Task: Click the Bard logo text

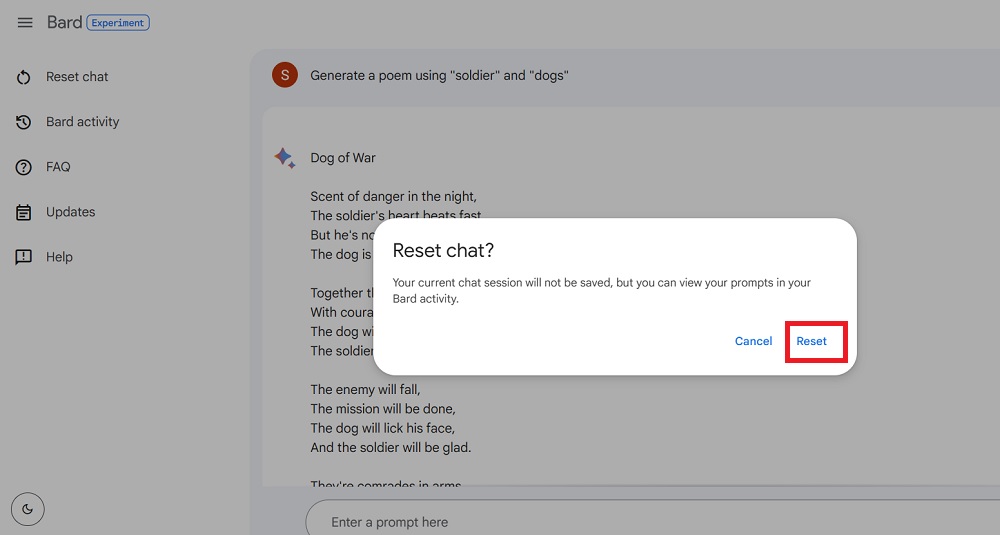Action: pyautogui.click(x=64, y=22)
